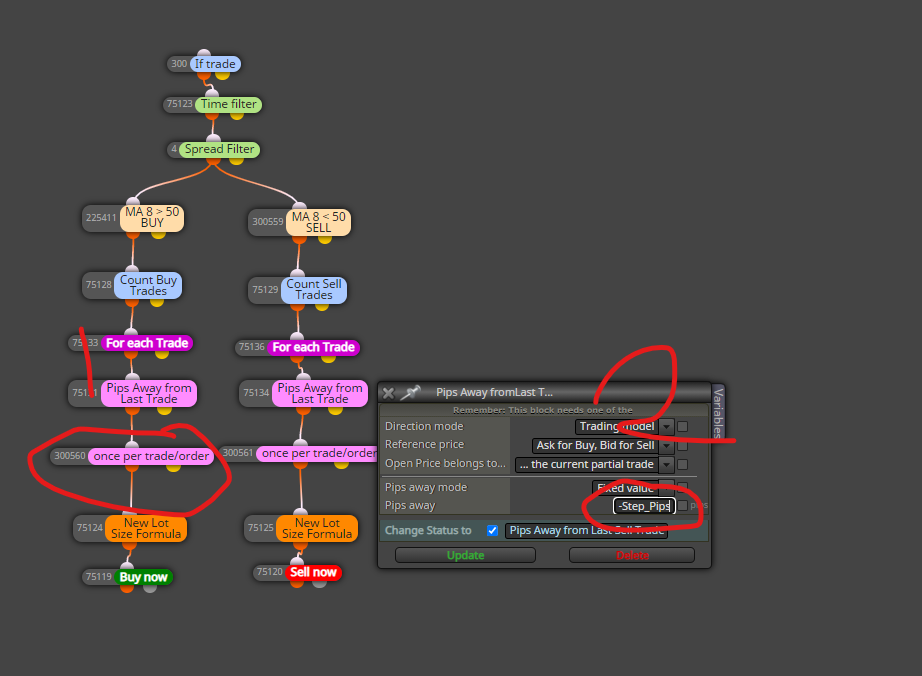Image resolution: width=922 pixels, height=676 pixels.
Task: Click the 225411 ID tag
Action: pyautogui.click(x=101, y=217)
